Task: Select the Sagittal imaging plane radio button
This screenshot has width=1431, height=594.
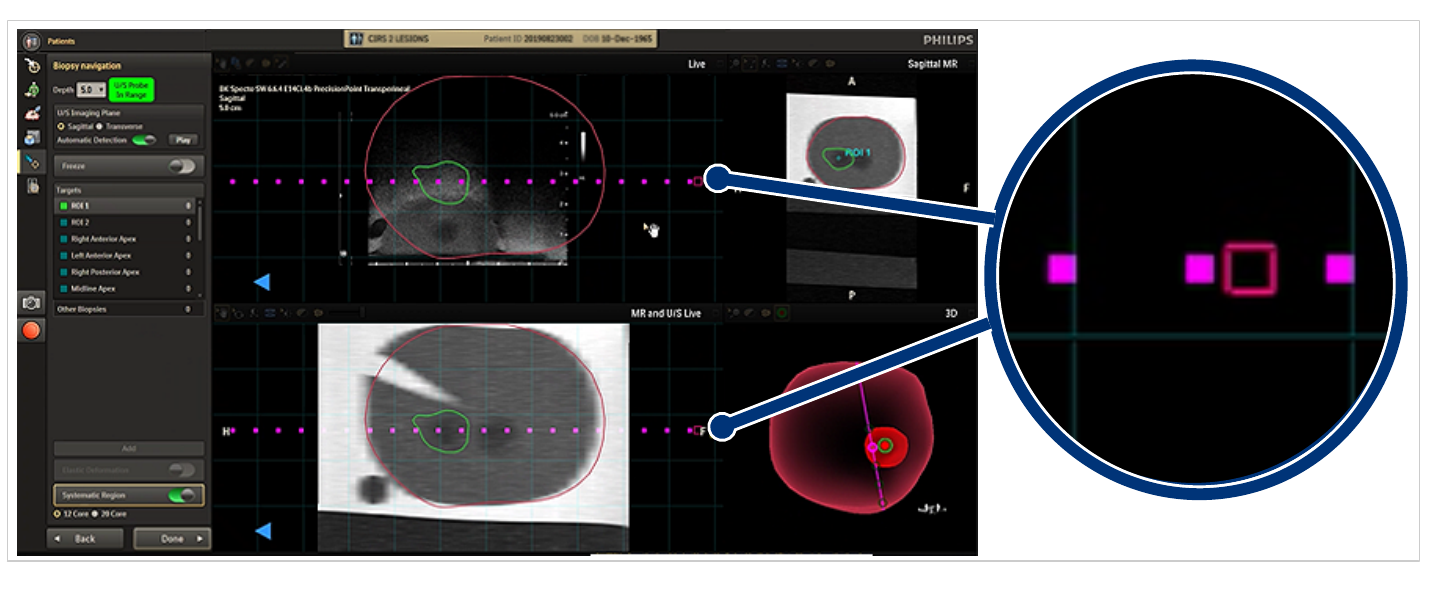Action: coord(61,127)
